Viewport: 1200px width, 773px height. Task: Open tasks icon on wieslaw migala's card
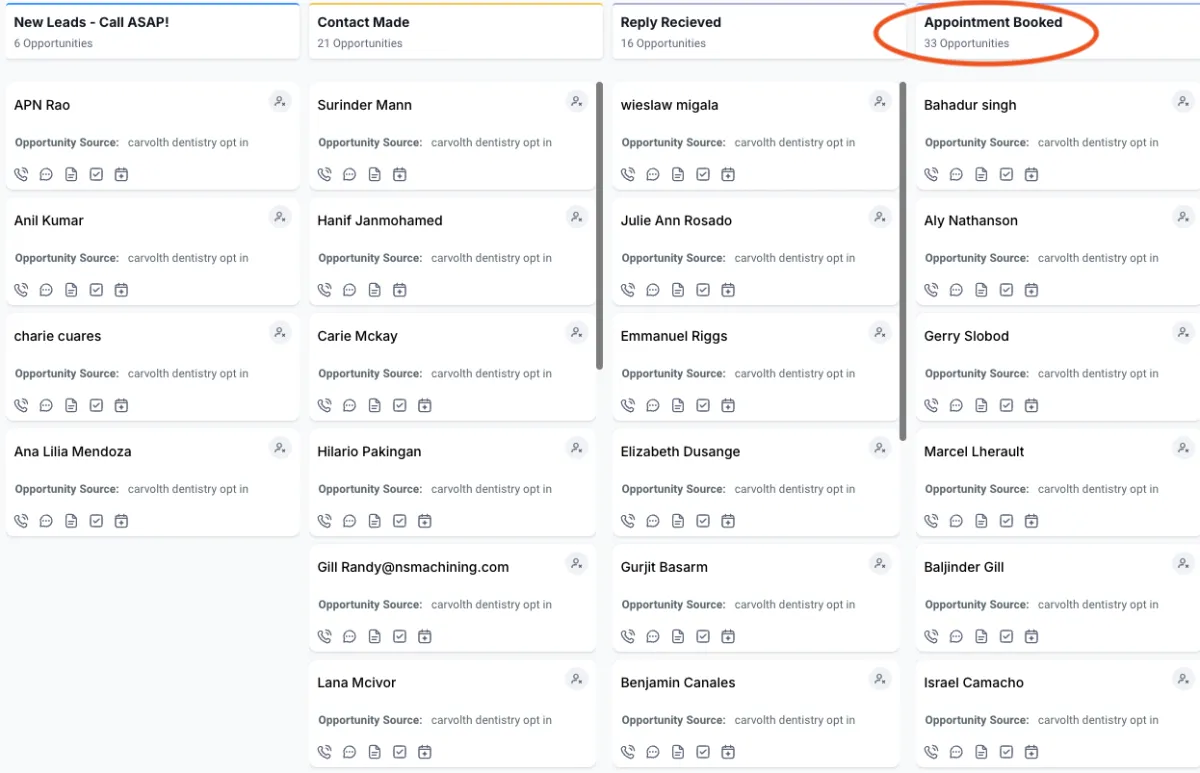(703, 174)
